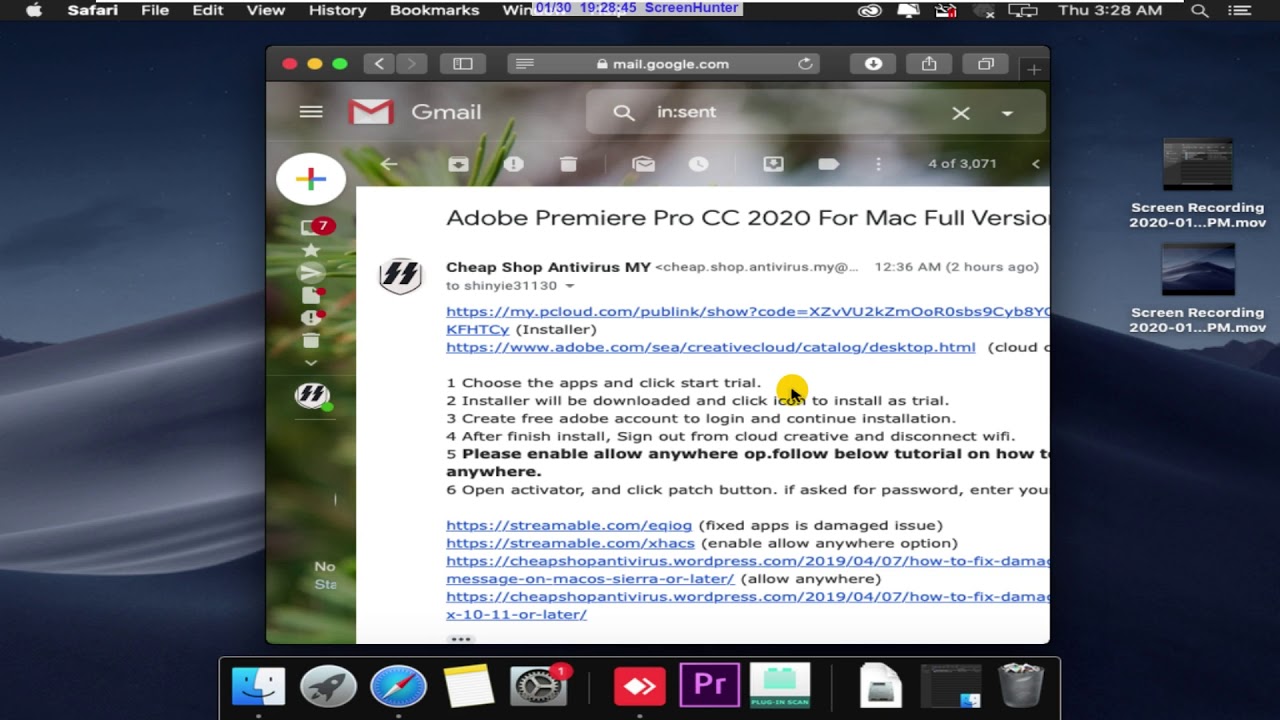Image resolution: width=1280 pixels, height=720 pixels.
Task: Open More options three-dot menu
Action: point(878,164)
